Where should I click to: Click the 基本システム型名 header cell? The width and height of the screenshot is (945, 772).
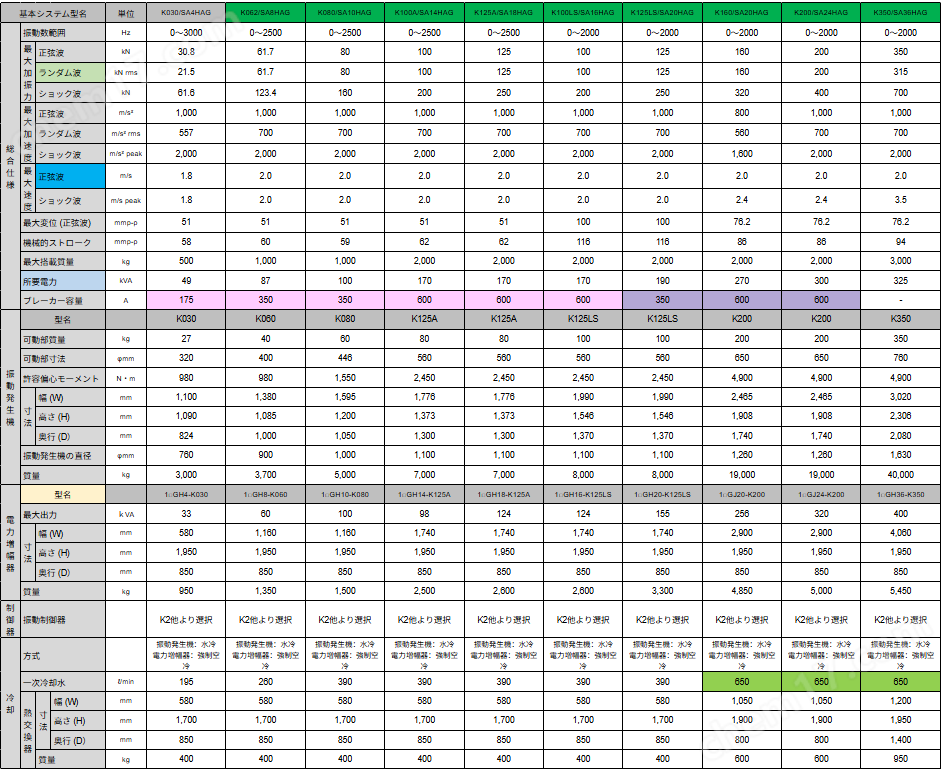click(x=54, y=13)
